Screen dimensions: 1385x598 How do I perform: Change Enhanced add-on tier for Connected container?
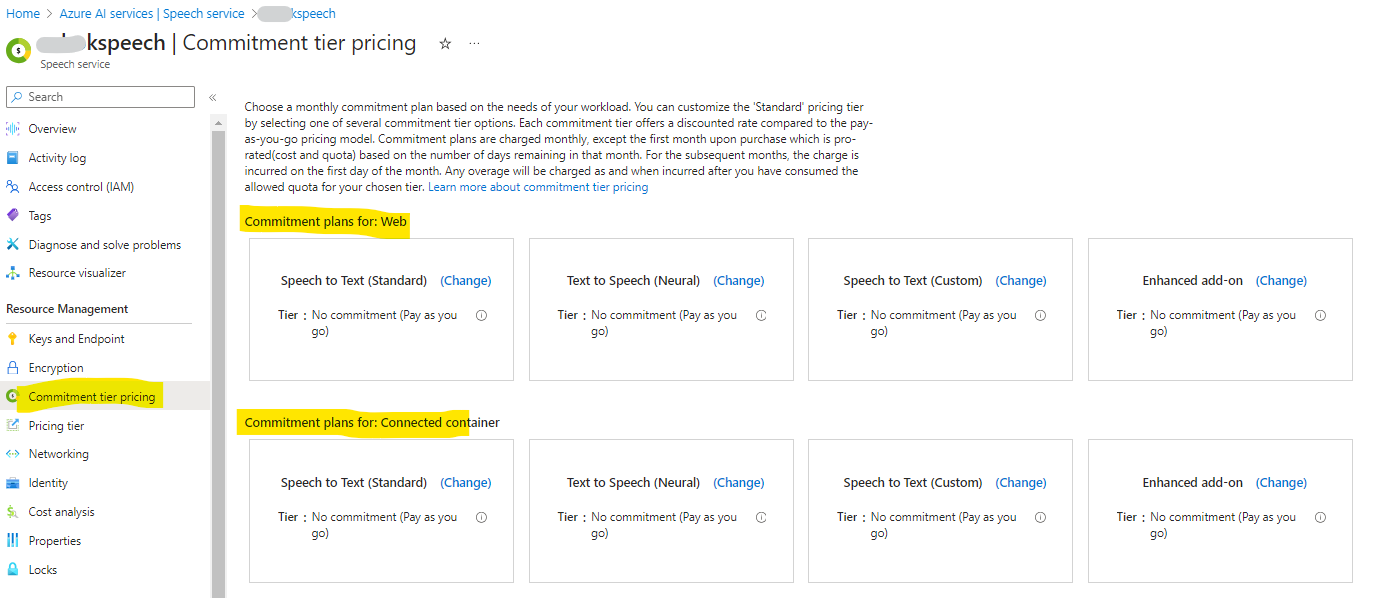(x=1281, y=482)
